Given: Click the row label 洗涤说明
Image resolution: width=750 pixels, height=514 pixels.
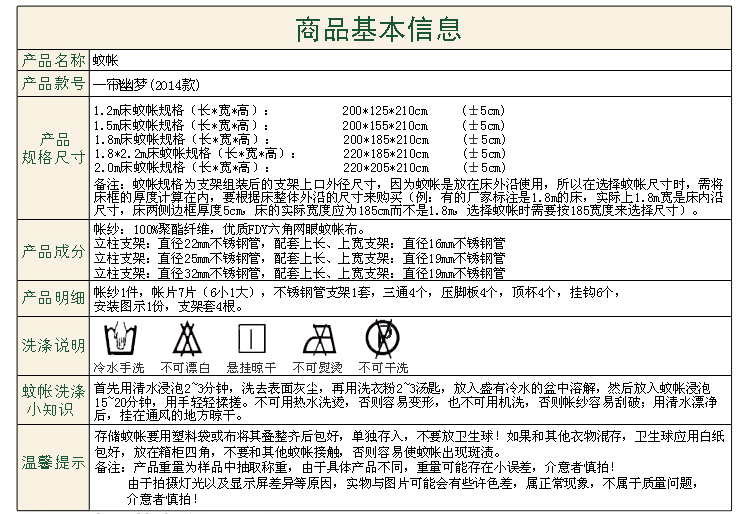Looking at the screenshot, I should [x=53, y=345].
